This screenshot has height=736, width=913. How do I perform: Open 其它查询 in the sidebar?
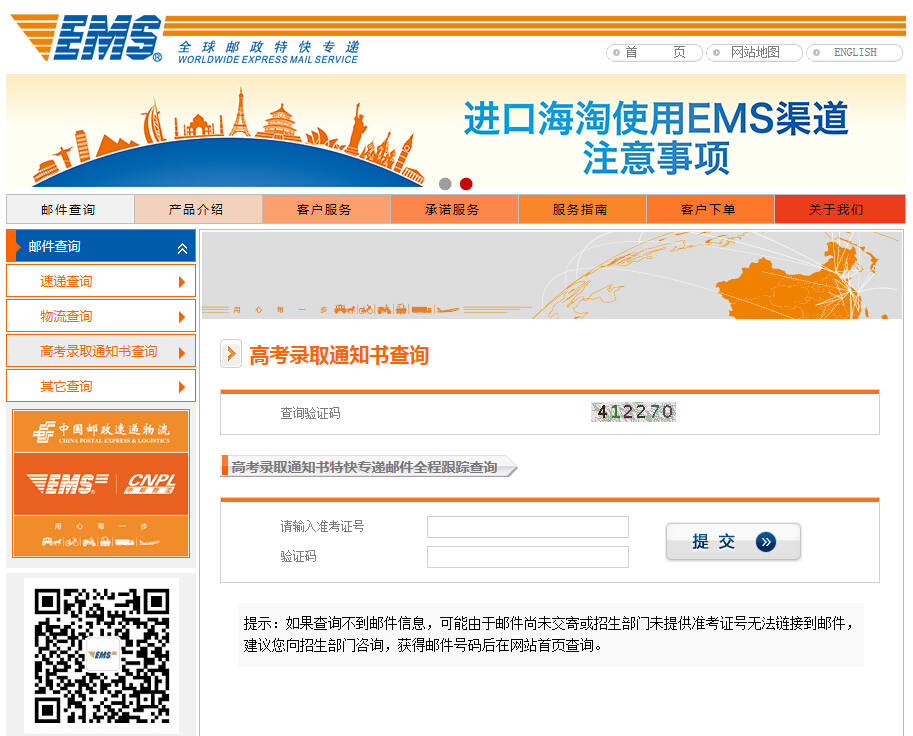point(101,386)
